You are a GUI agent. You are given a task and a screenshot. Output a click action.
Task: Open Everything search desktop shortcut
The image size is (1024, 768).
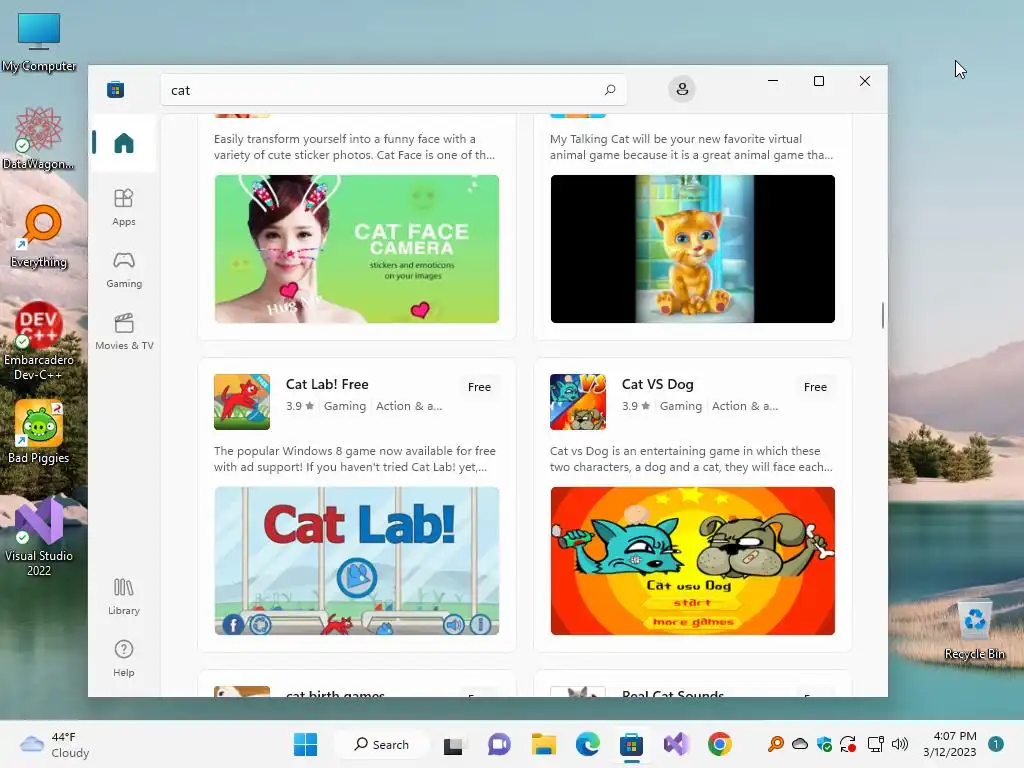39,237
